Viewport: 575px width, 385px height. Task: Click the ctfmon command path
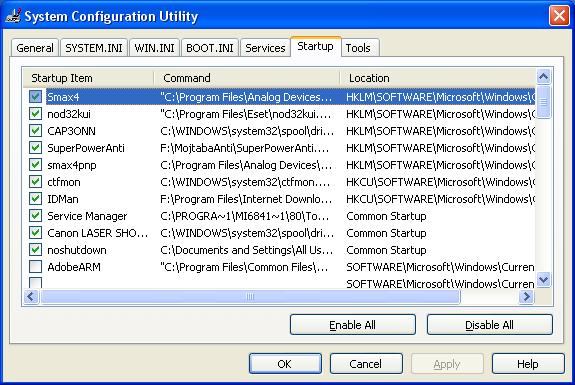[x=245, y=182]
